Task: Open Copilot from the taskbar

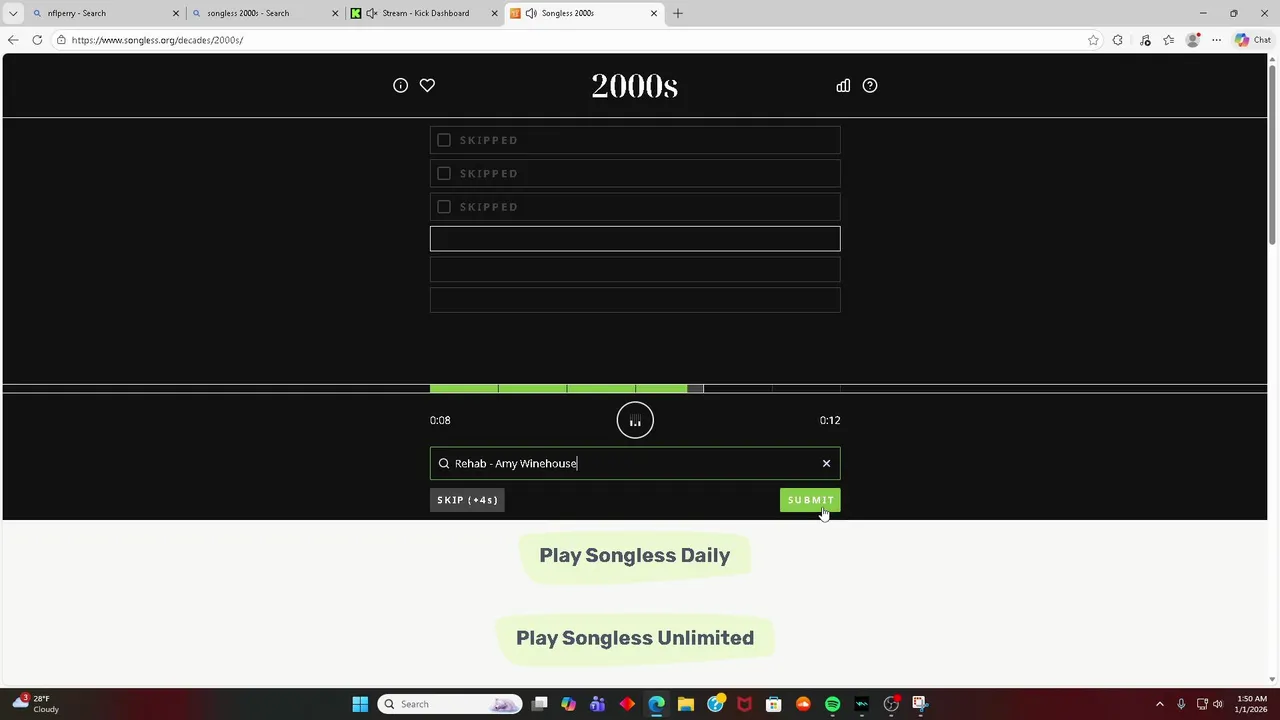Action: tap(569, 704)
